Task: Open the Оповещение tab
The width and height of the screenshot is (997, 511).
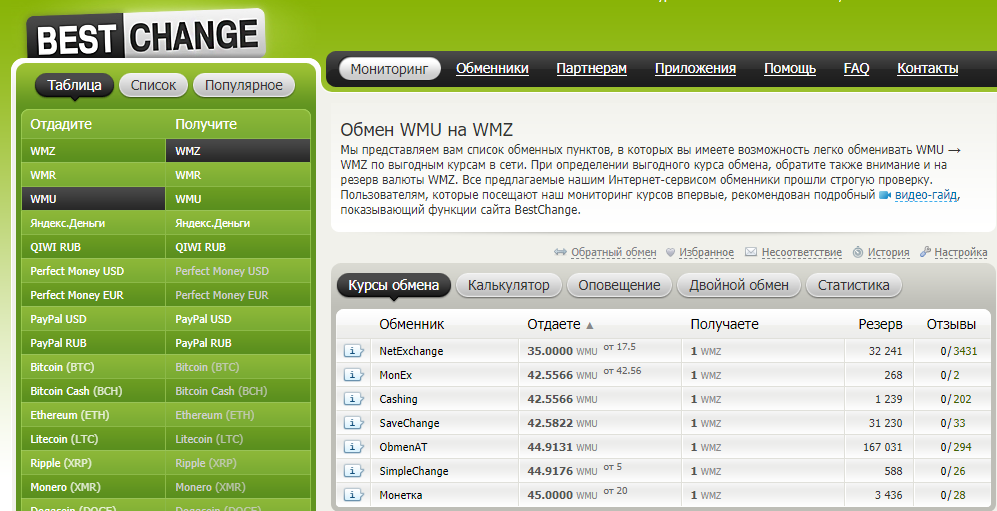Action: pos(619,285)
